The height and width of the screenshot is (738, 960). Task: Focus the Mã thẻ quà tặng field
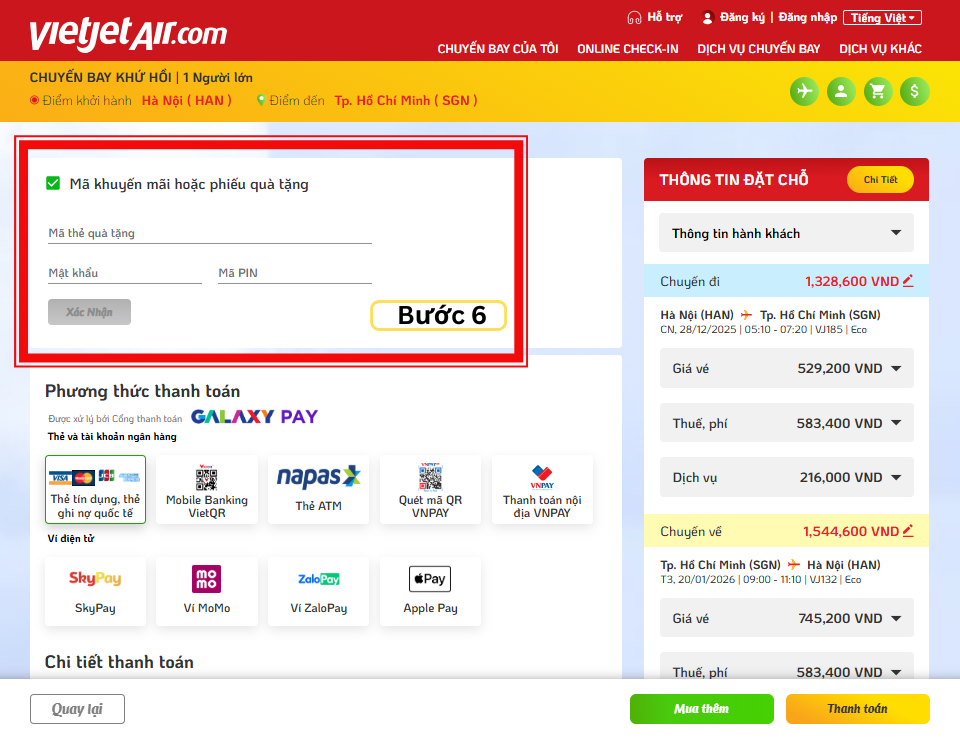click(x=209, y=233)
